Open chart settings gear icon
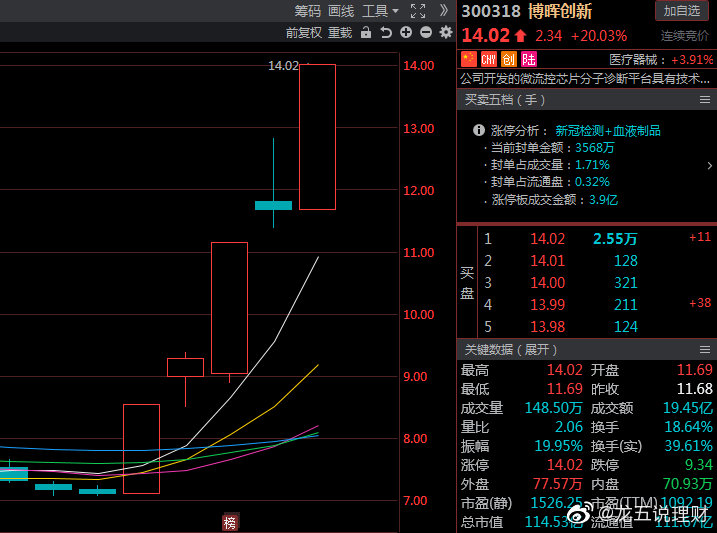The image size is (717, 533). tap(446, 32)
